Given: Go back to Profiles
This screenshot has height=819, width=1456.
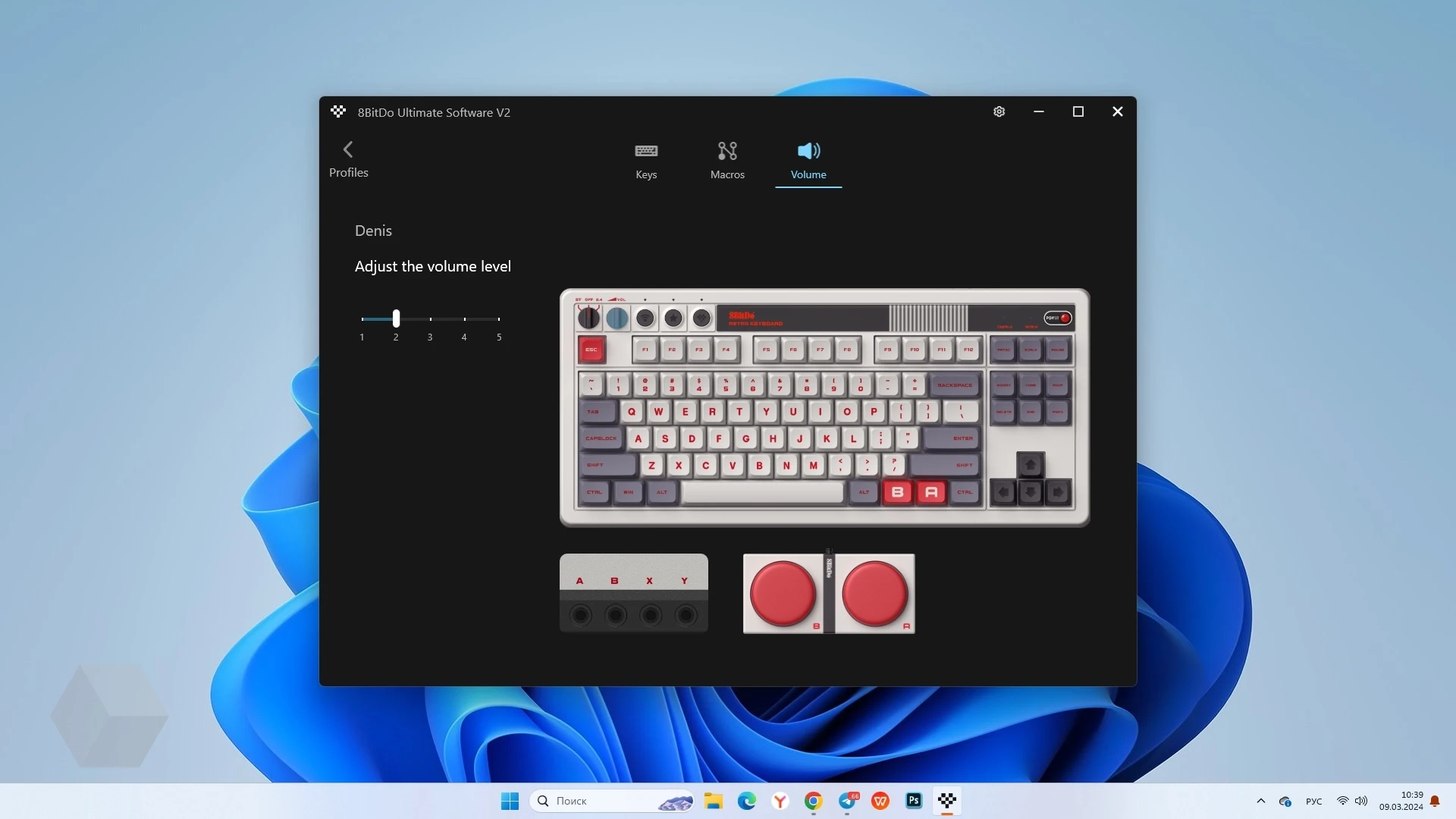Looking at the screenshot, I should point(348,160).
